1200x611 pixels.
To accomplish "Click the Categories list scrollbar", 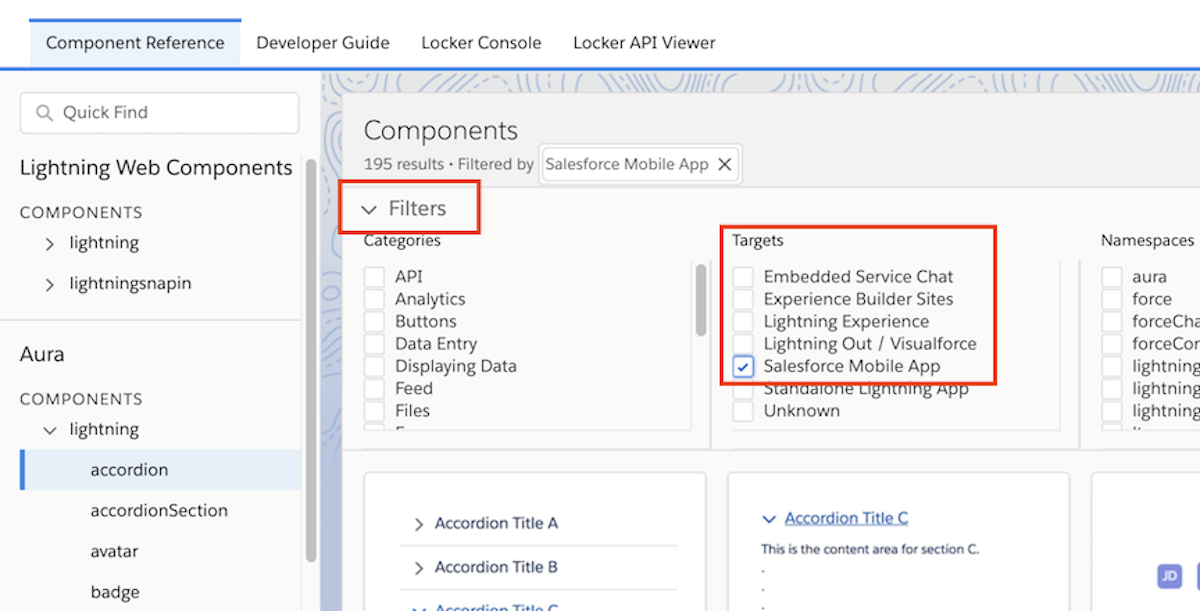I will [701, 300].
